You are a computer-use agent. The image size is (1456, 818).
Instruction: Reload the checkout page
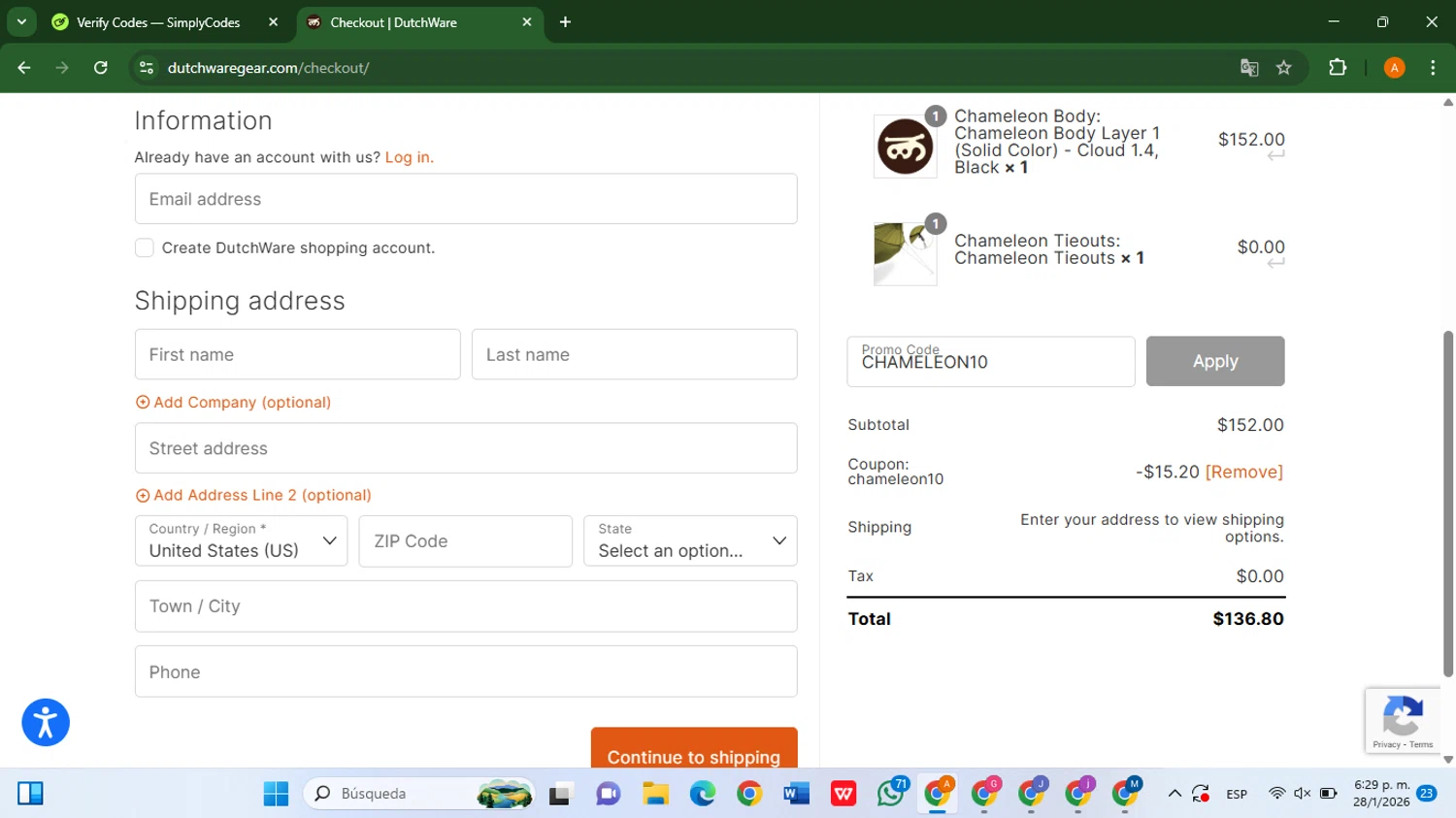coord(101,68)
